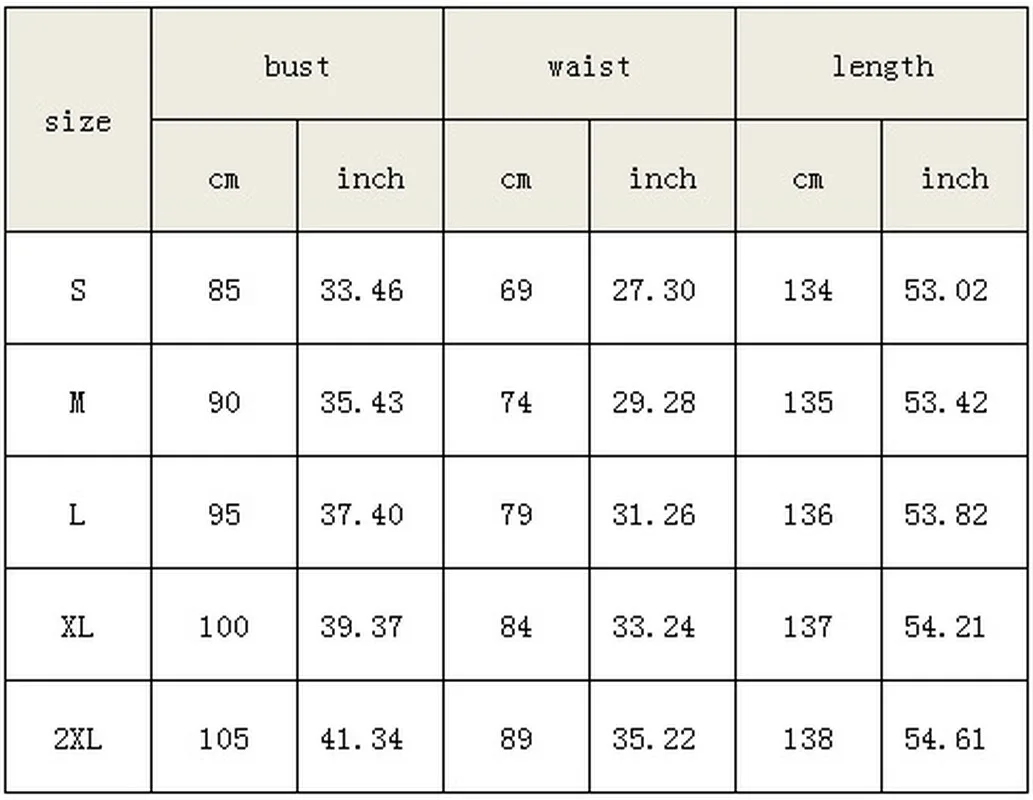Click the "inch" subheader under waist
This screenshot has width=1033, height=800.
click(662, 178)
